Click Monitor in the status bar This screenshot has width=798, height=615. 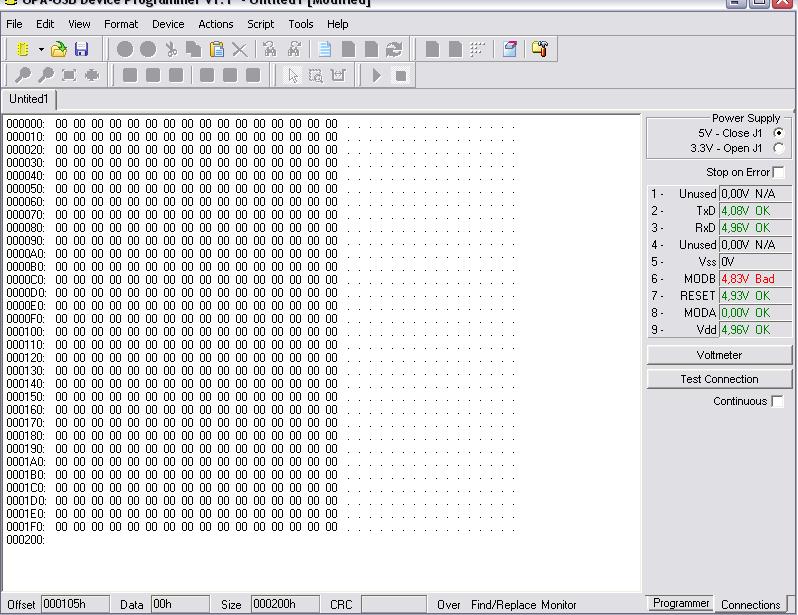(x=558, y=605)
